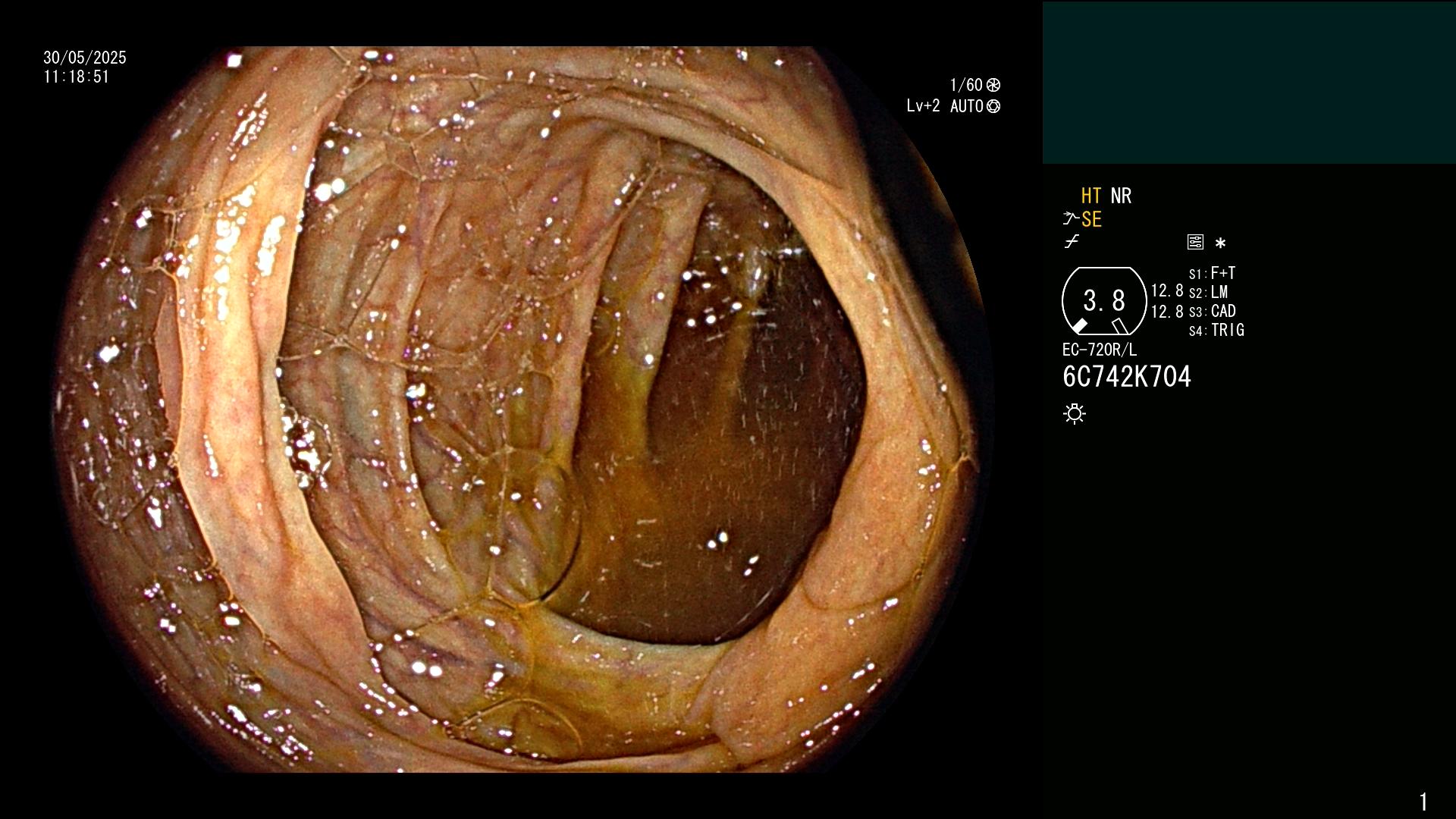
Task: Click the 1/60 shutter speed value
Action: tap(966, 85)
